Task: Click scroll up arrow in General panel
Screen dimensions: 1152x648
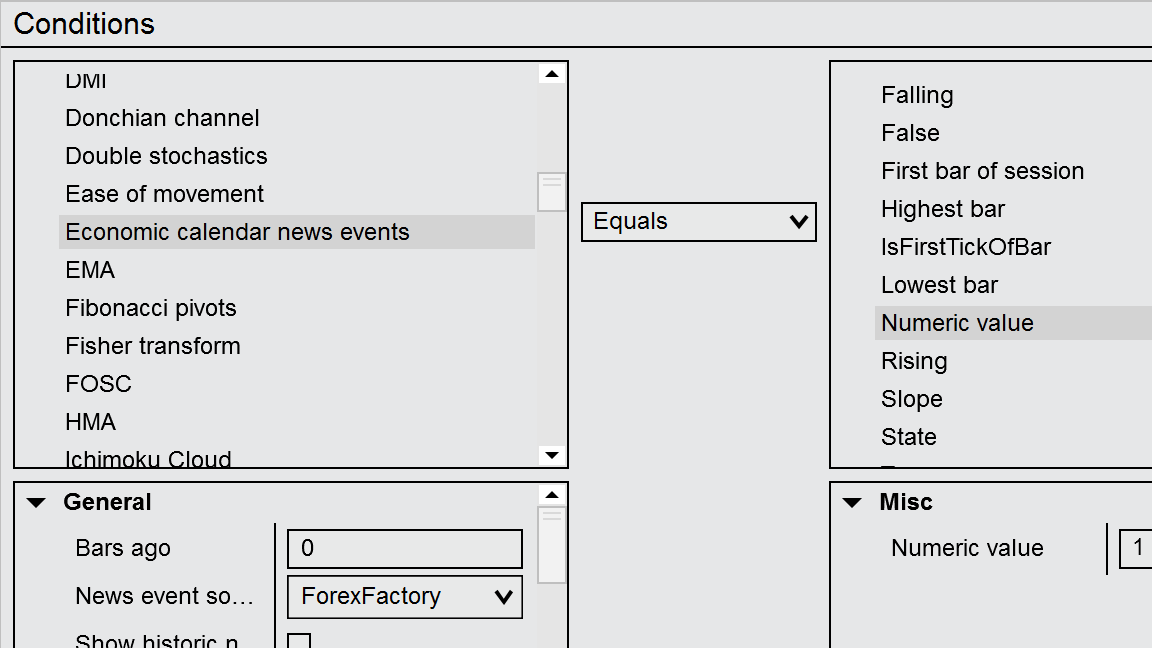Action: coord(551,495)
